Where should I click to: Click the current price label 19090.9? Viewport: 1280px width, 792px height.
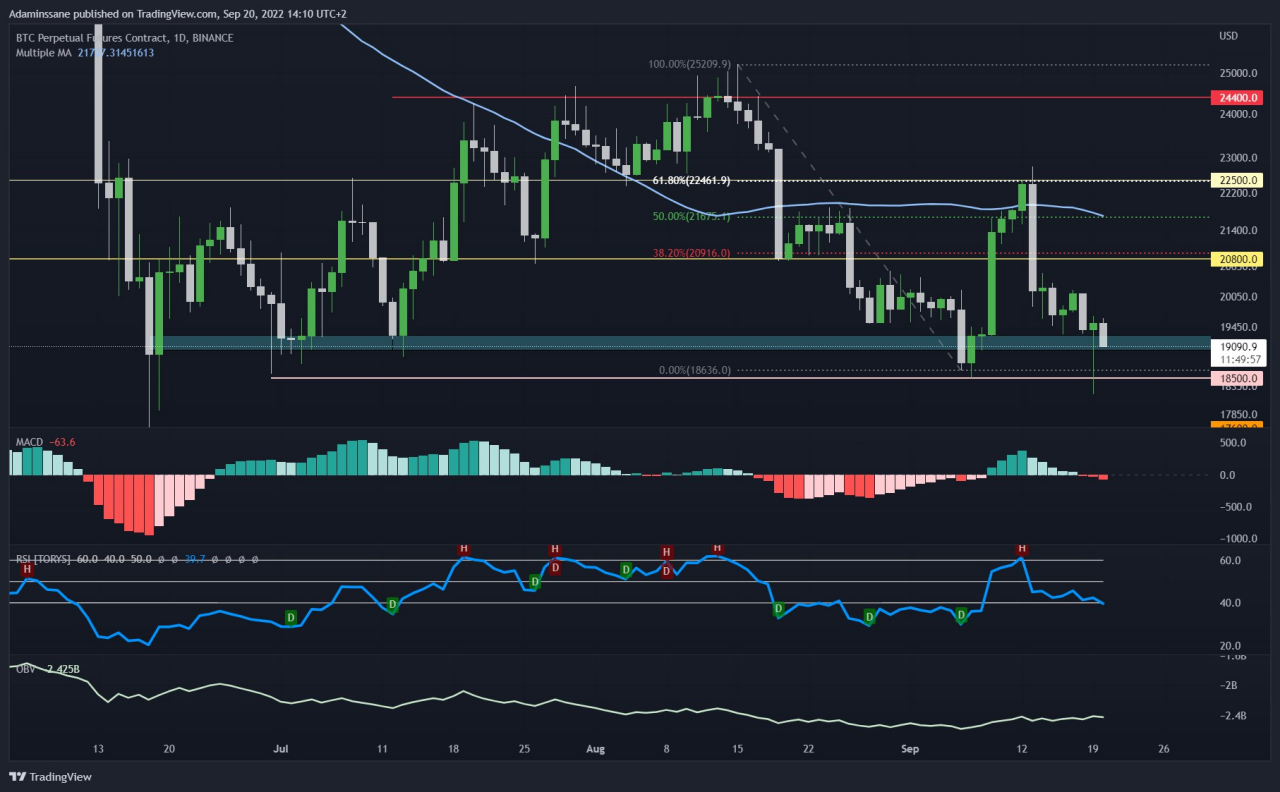click(1237, 346)
